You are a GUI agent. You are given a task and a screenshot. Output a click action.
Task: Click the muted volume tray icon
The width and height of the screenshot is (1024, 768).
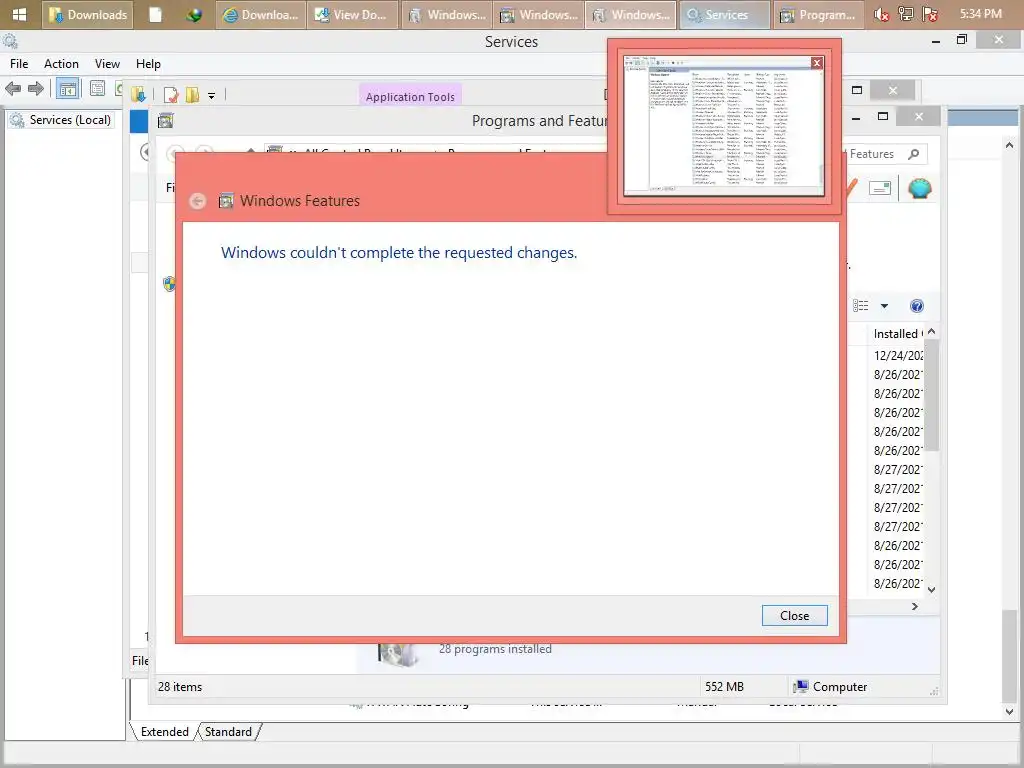pos(881,14)
